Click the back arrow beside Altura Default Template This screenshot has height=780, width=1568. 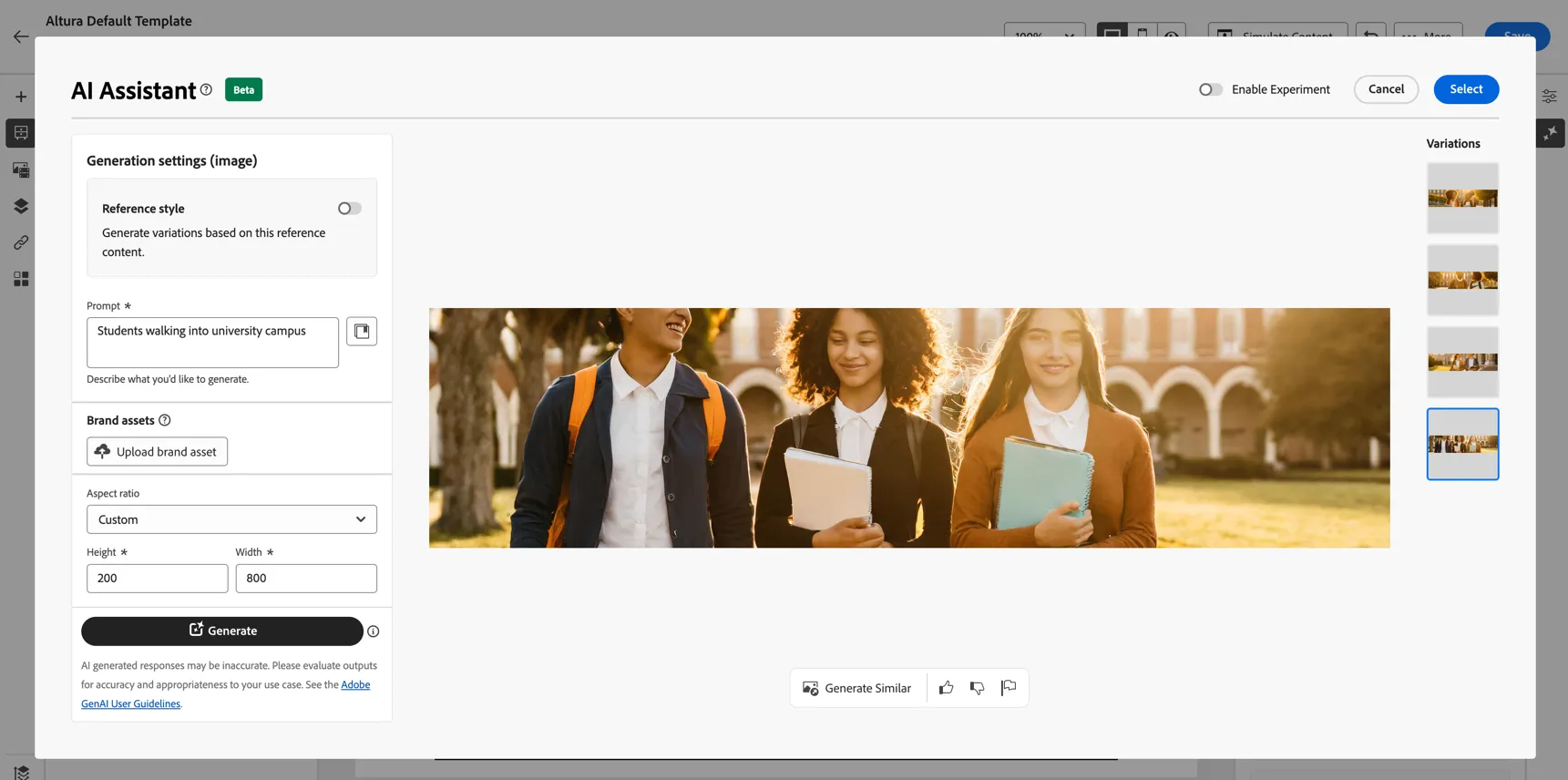pos(21,36)
